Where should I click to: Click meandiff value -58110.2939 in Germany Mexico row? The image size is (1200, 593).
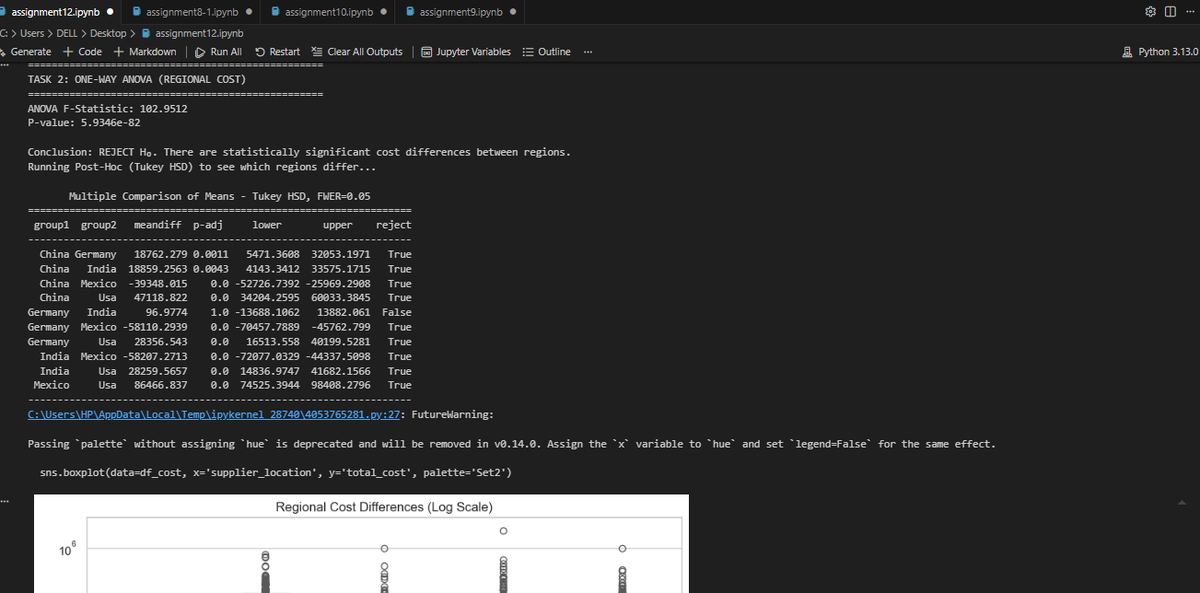[x=154, y=327]
